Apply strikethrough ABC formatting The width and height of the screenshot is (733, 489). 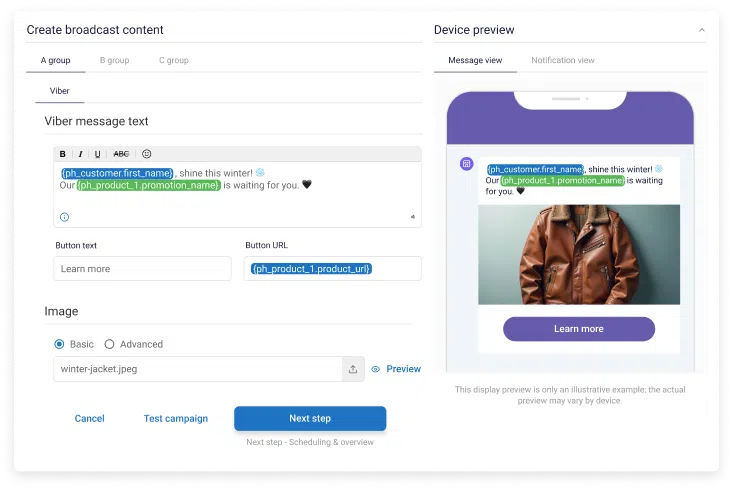(121, 154)
